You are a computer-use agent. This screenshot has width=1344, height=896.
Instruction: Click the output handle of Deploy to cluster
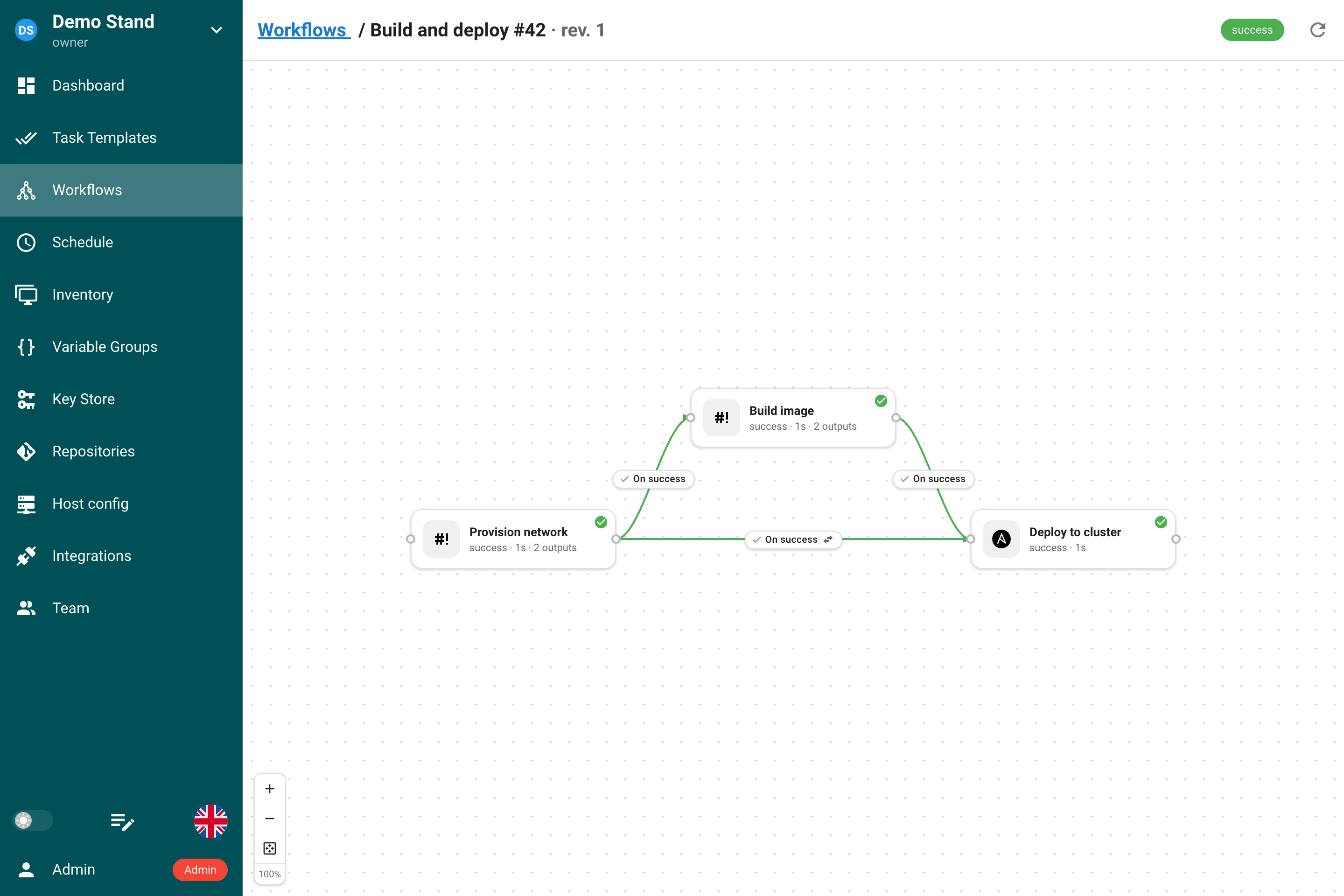tap(1176, 539)
